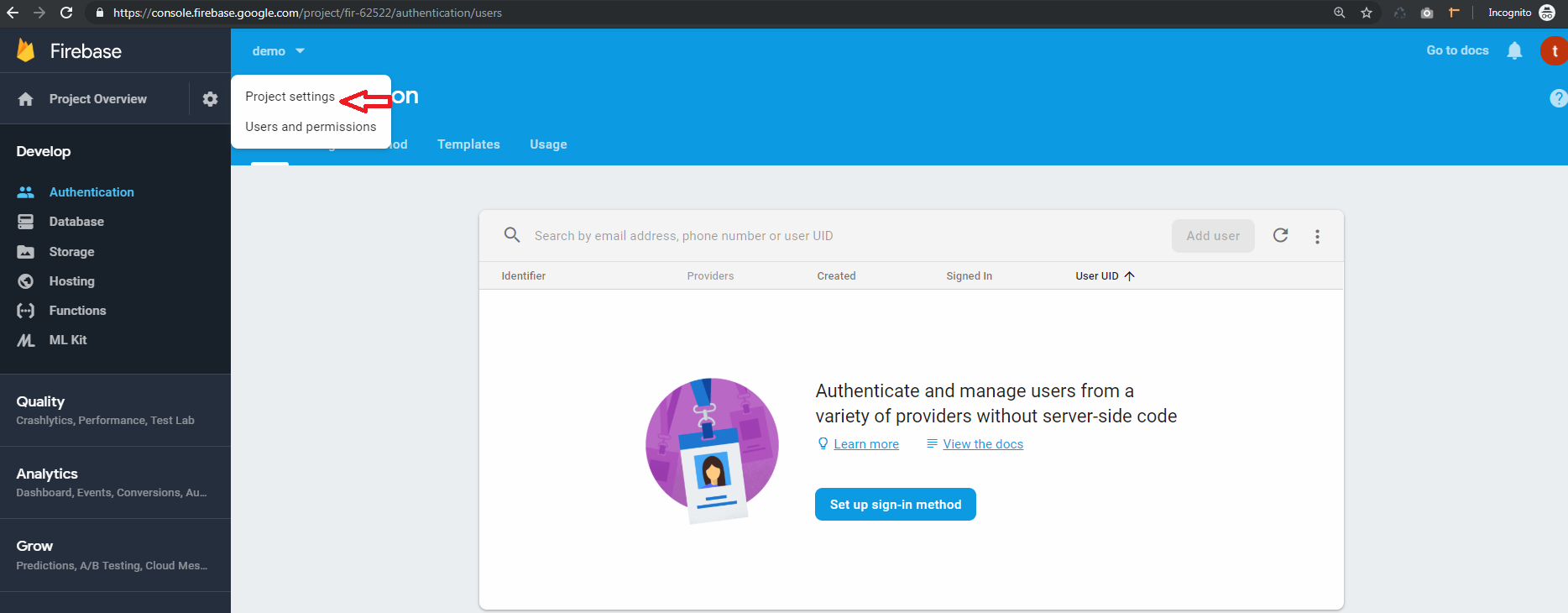Bookmark page with the star icon
The width and height of the screenshot is (1568, 613).
click(1367, 13)
